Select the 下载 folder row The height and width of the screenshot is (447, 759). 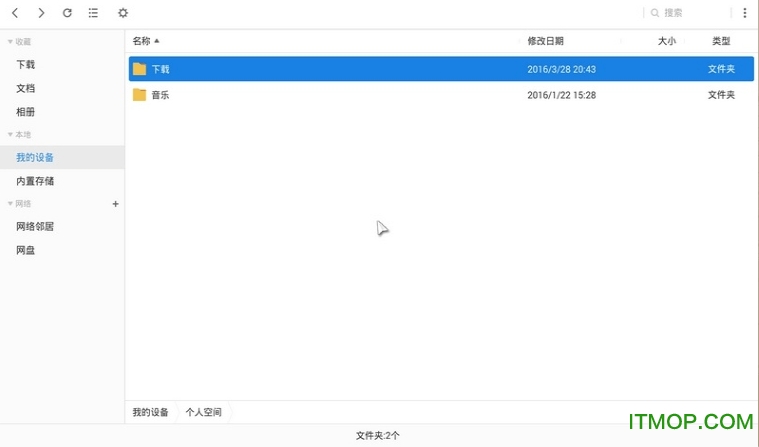coord(400,69)
